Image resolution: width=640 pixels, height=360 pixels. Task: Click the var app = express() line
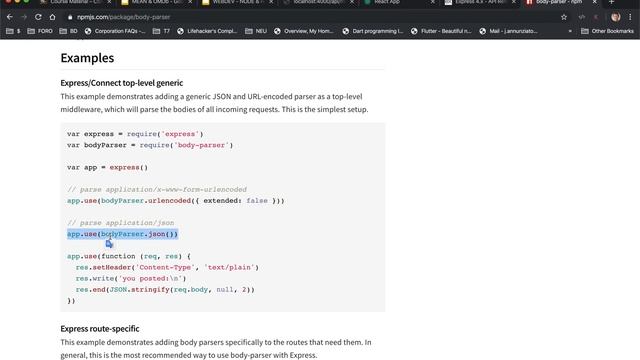tap(107, 167)
